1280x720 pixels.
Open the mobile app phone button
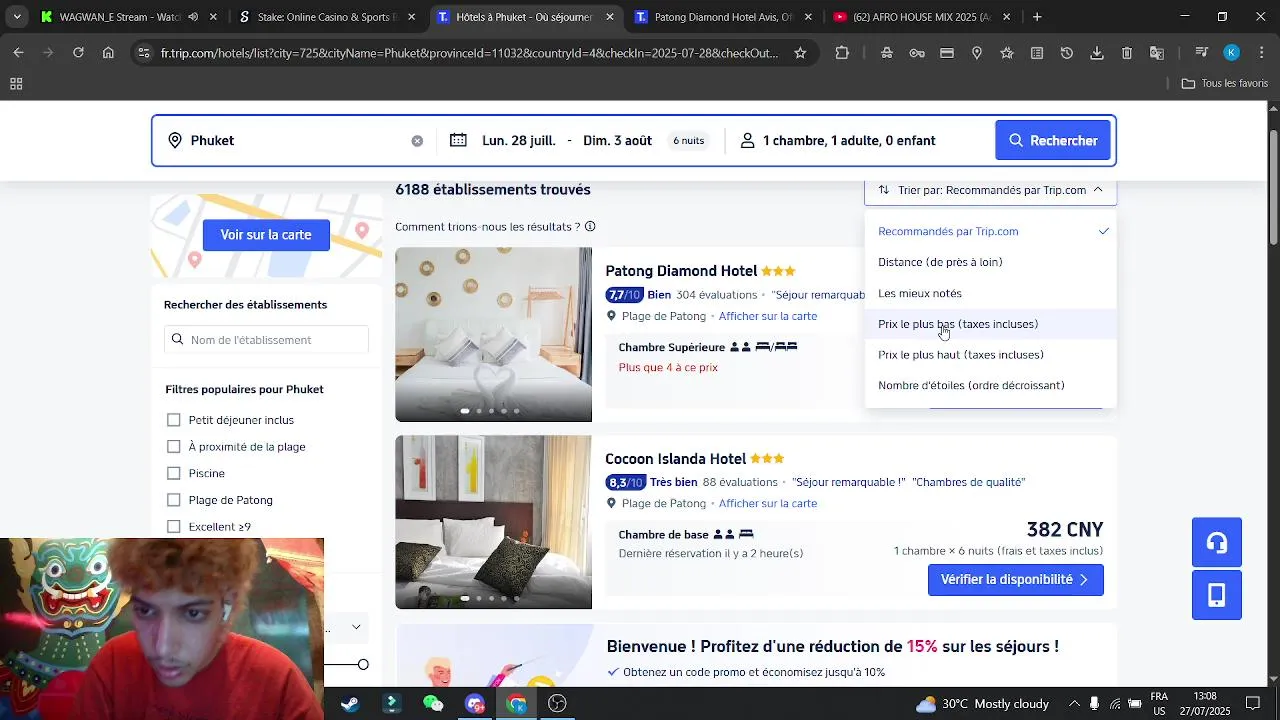1217,596
